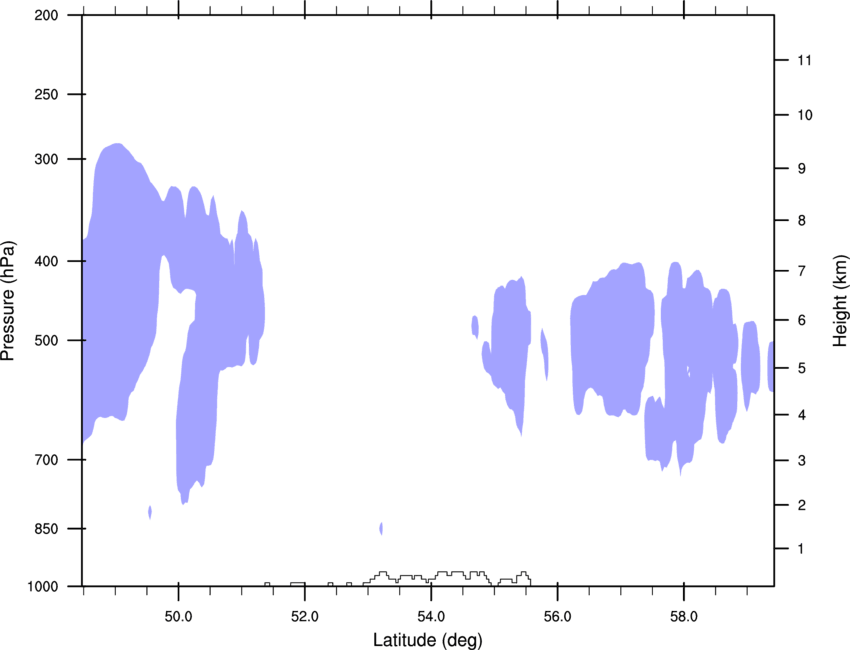Select the 200 pressure tick label
The height and width of the screenshot is (650, 850).
tap(46, 15)
